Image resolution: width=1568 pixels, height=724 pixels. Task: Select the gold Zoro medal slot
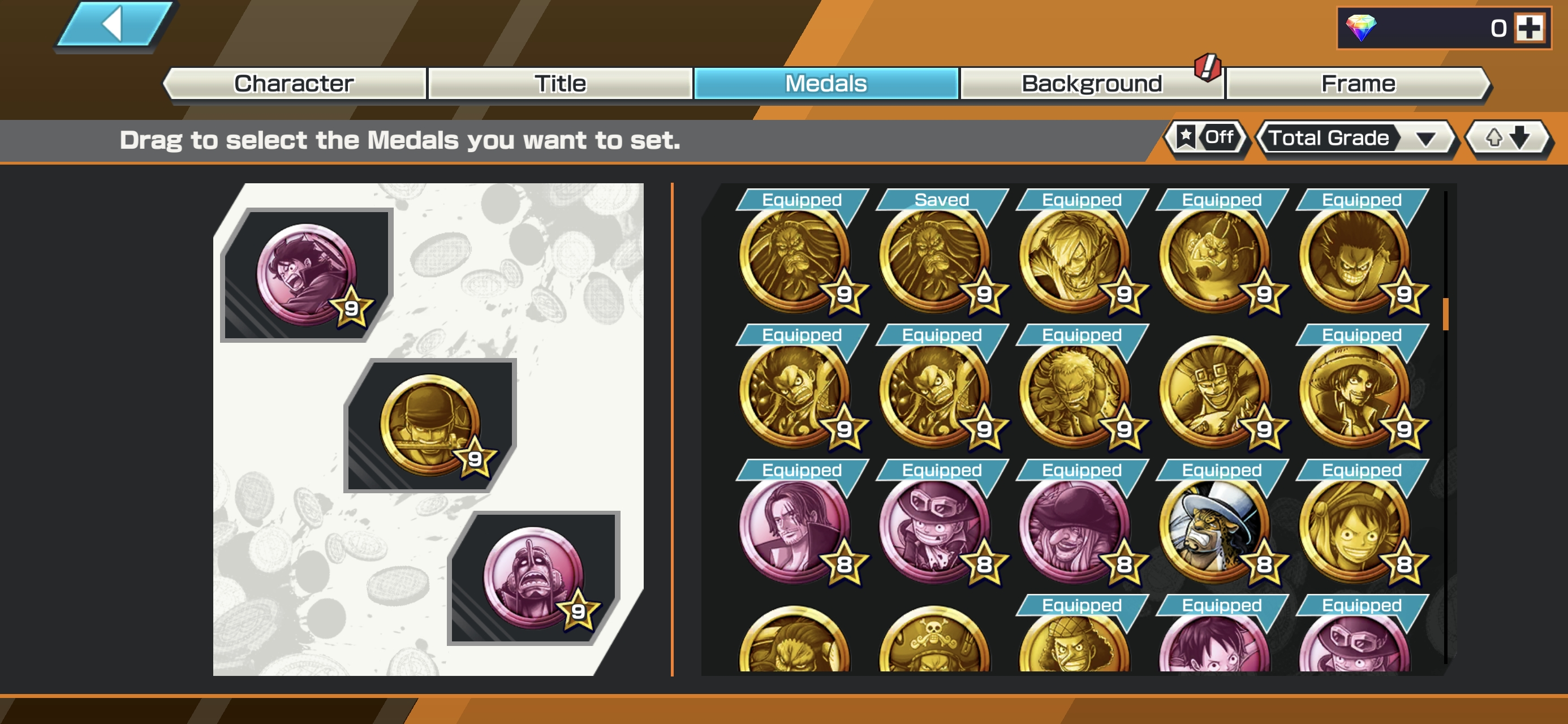(x=430, y=425)
